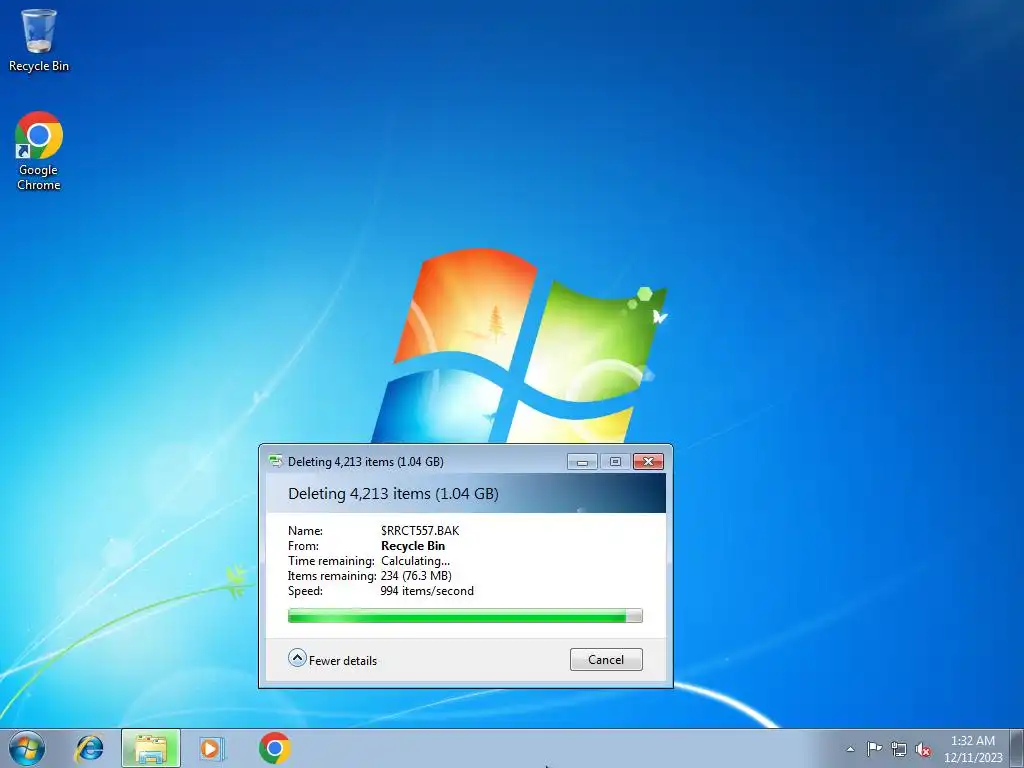Click the '994 items/second' speed value
This screenshot has width=1024, height=768.
click(x=427, y=591)
